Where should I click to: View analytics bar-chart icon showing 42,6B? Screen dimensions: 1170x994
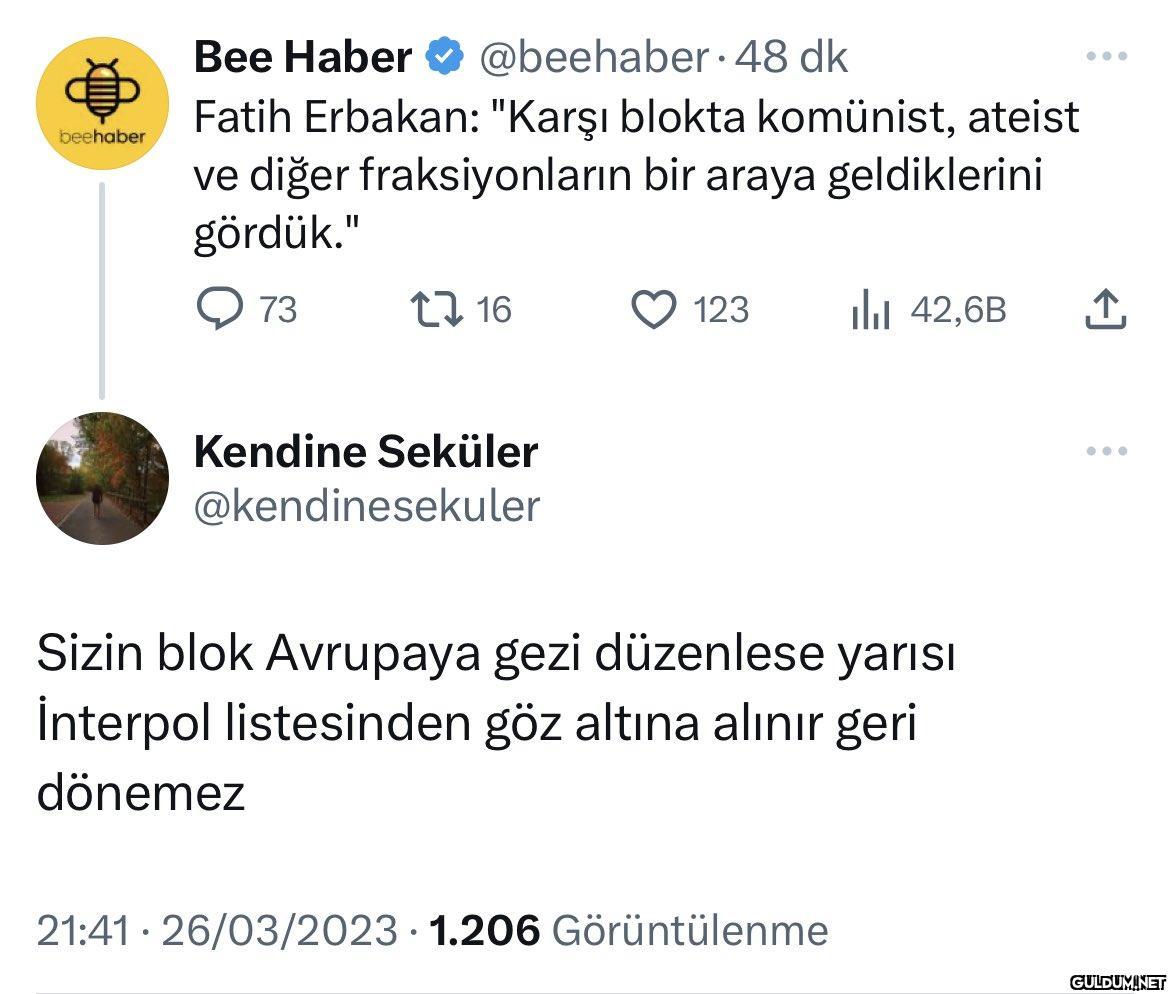pyautogui.click(x=870, y=311)
